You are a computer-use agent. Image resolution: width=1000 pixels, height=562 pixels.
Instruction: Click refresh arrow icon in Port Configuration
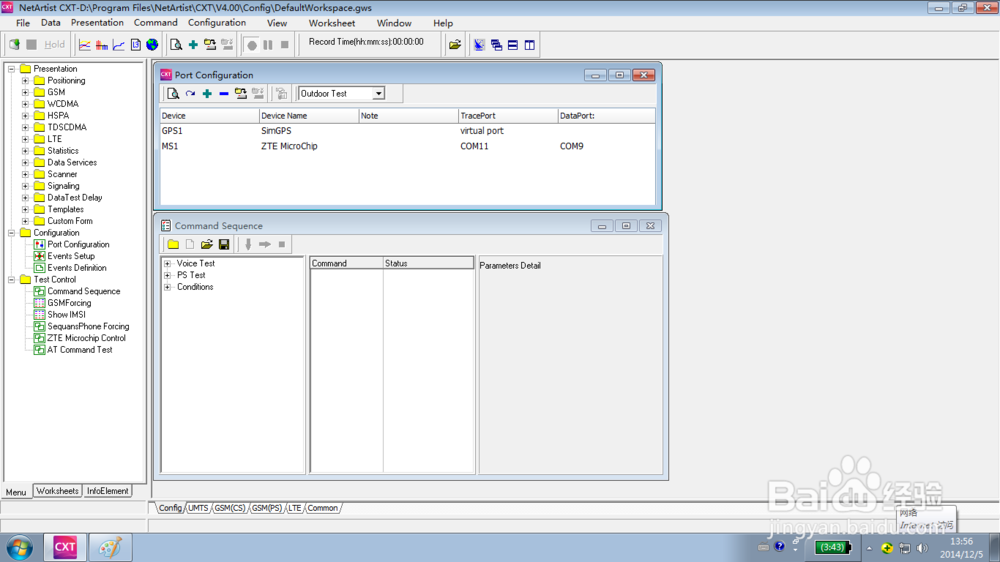click(190, 94)
